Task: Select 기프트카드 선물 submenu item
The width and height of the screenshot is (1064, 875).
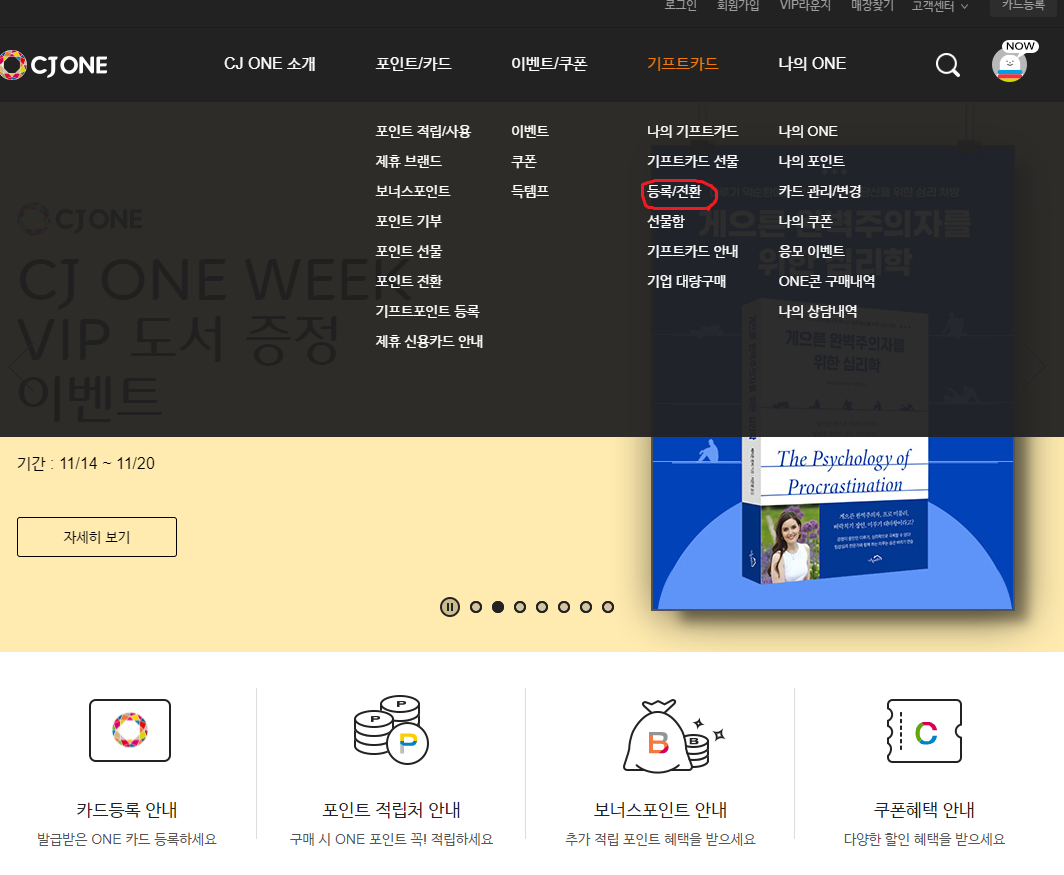Action: point(693,161)
